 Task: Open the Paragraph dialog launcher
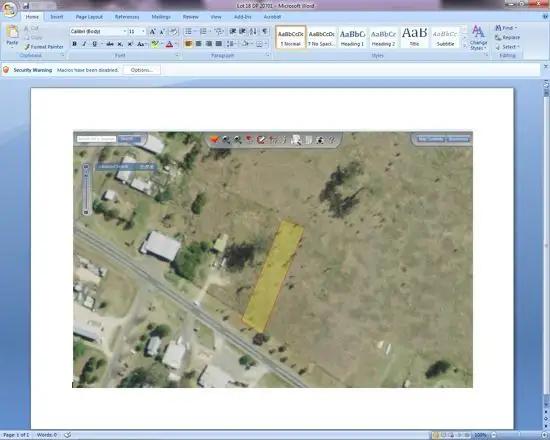coord(268,55)
